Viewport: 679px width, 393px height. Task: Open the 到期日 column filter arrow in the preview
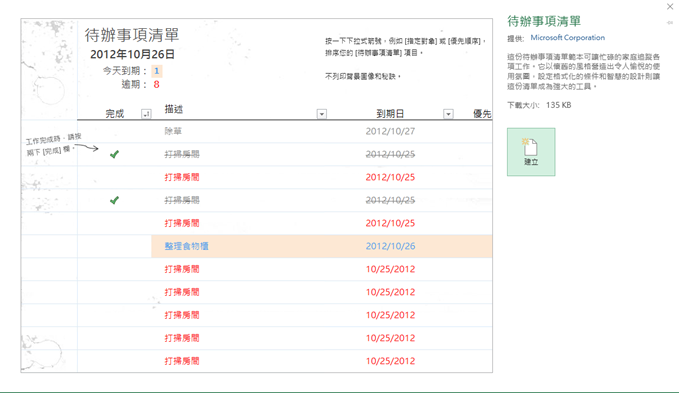point(448,114)
